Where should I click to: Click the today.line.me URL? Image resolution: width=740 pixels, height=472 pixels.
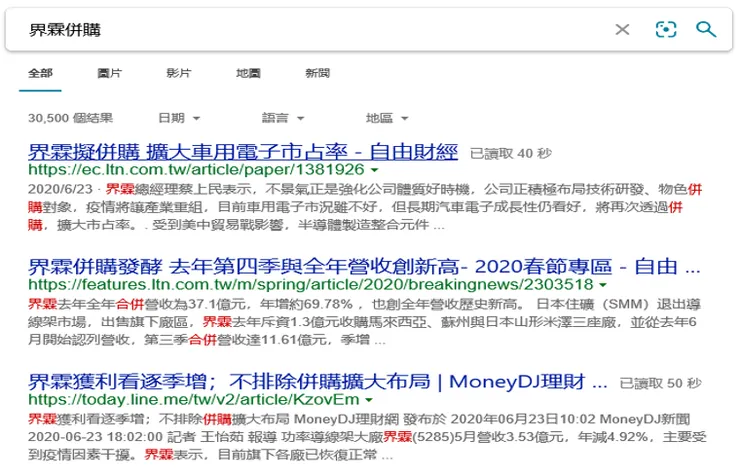click(193, 399)
